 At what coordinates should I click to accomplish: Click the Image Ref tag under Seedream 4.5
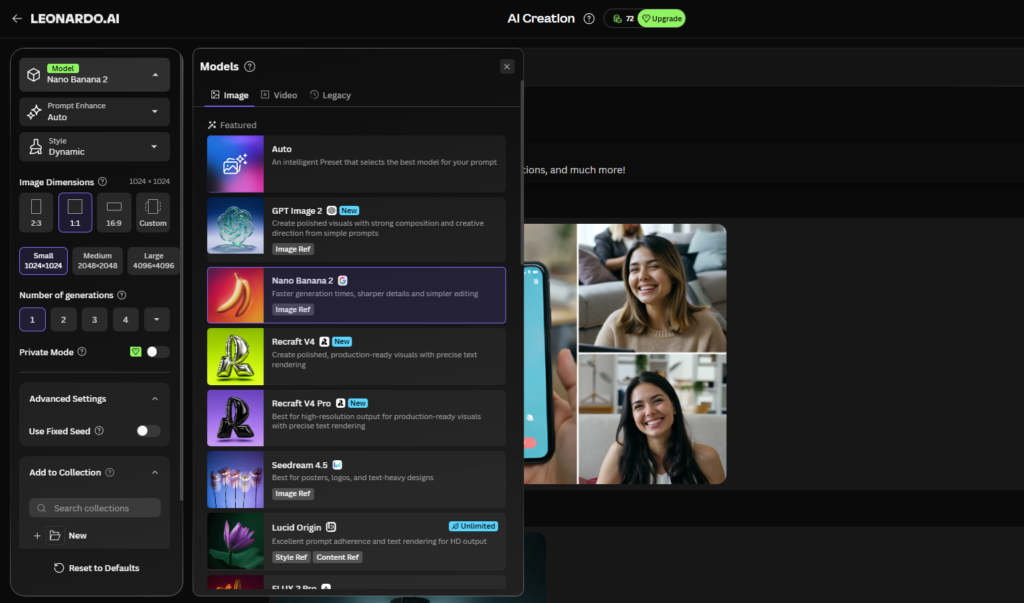click(x=293, y=494)
